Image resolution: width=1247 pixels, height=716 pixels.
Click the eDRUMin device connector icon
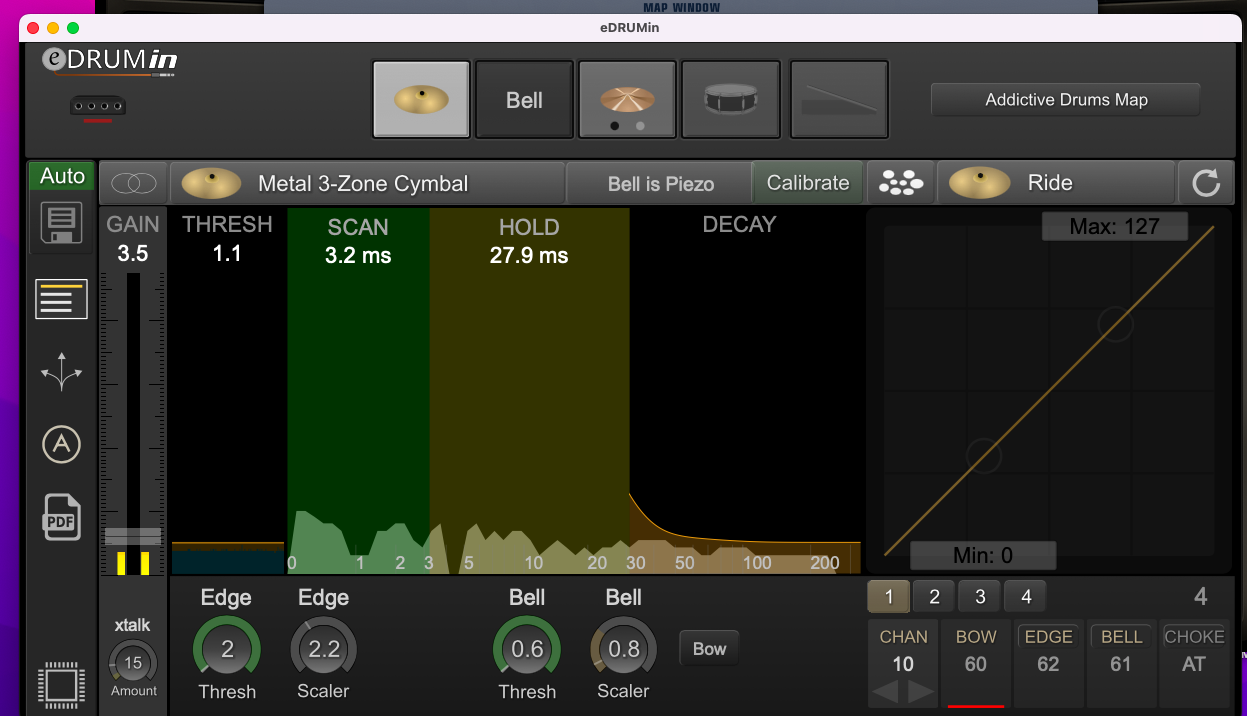pyautogui.click(x=98, y=106)
